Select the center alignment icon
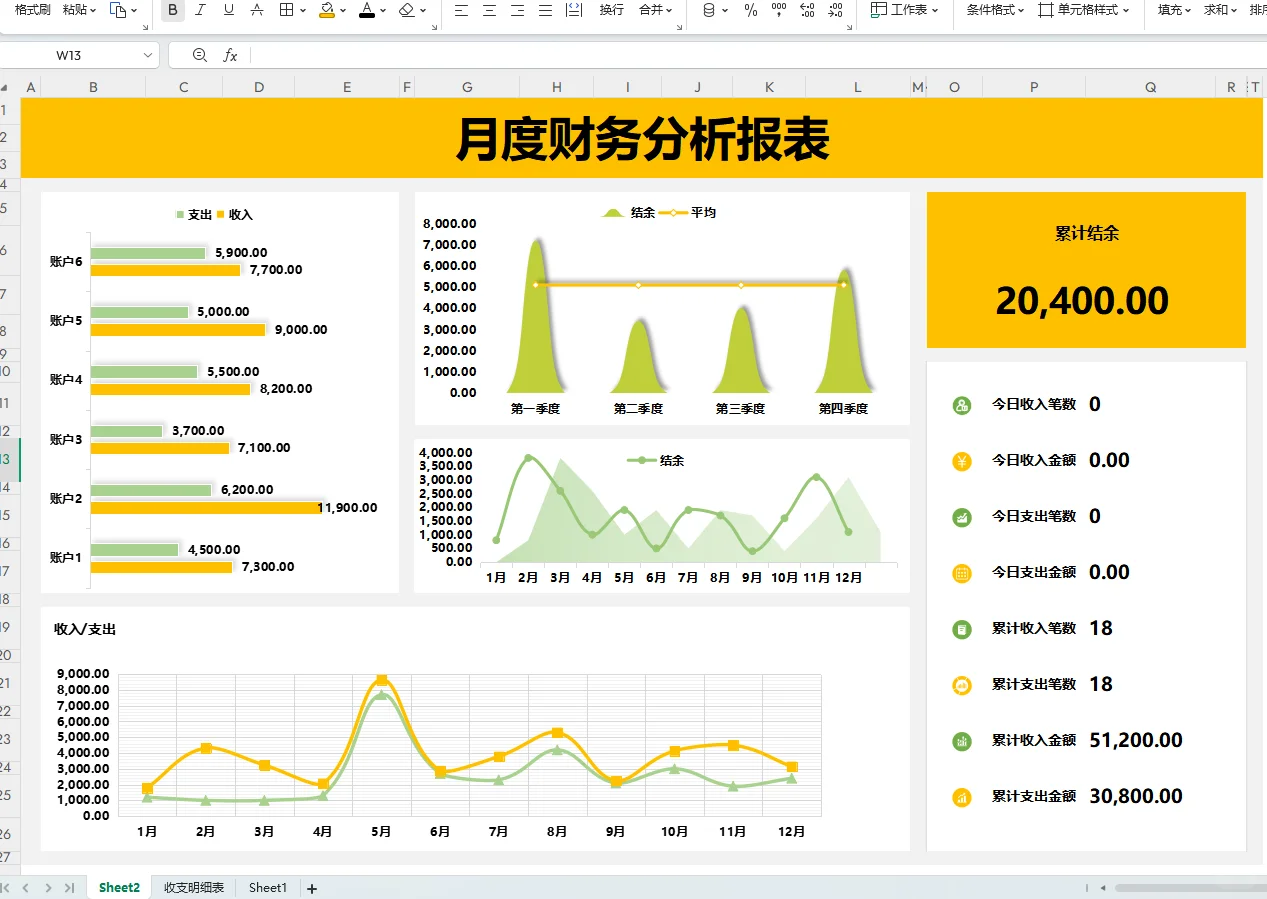 pos(489,11)
